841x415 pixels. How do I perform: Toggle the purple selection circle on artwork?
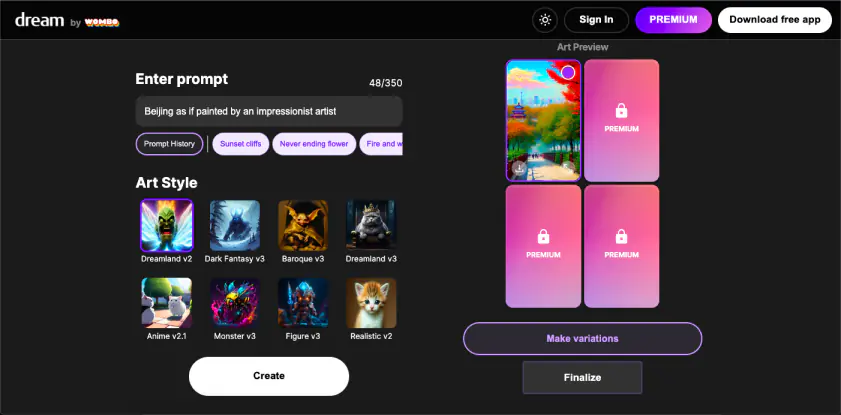pyautogui.click(x=568, y=72)
